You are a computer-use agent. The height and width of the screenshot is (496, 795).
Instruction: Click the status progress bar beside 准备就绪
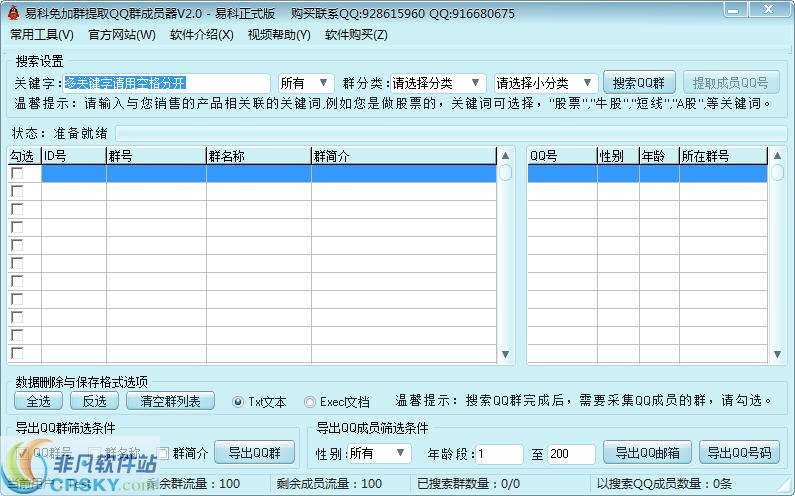451,133
